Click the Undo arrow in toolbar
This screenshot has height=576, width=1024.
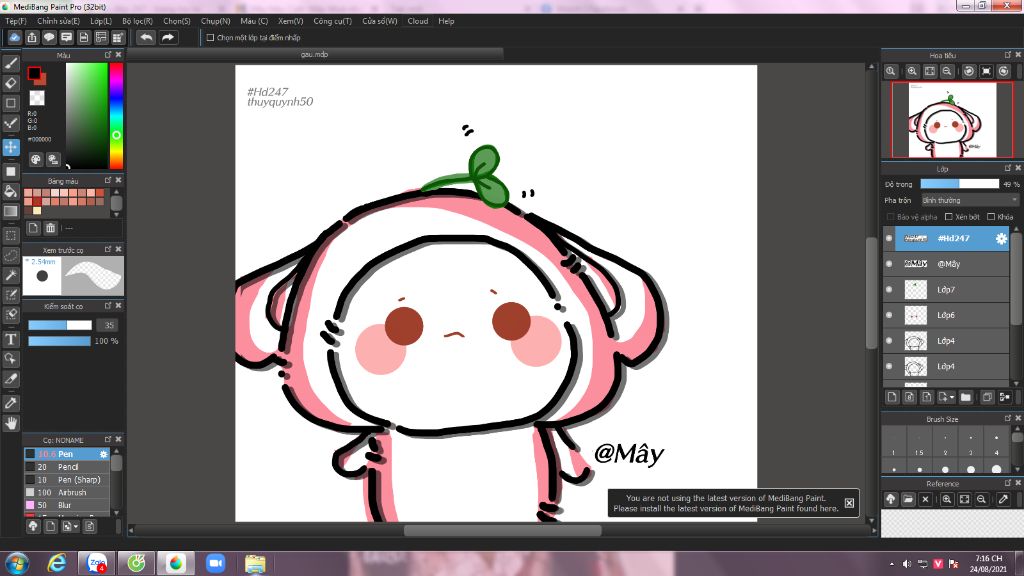146,37
